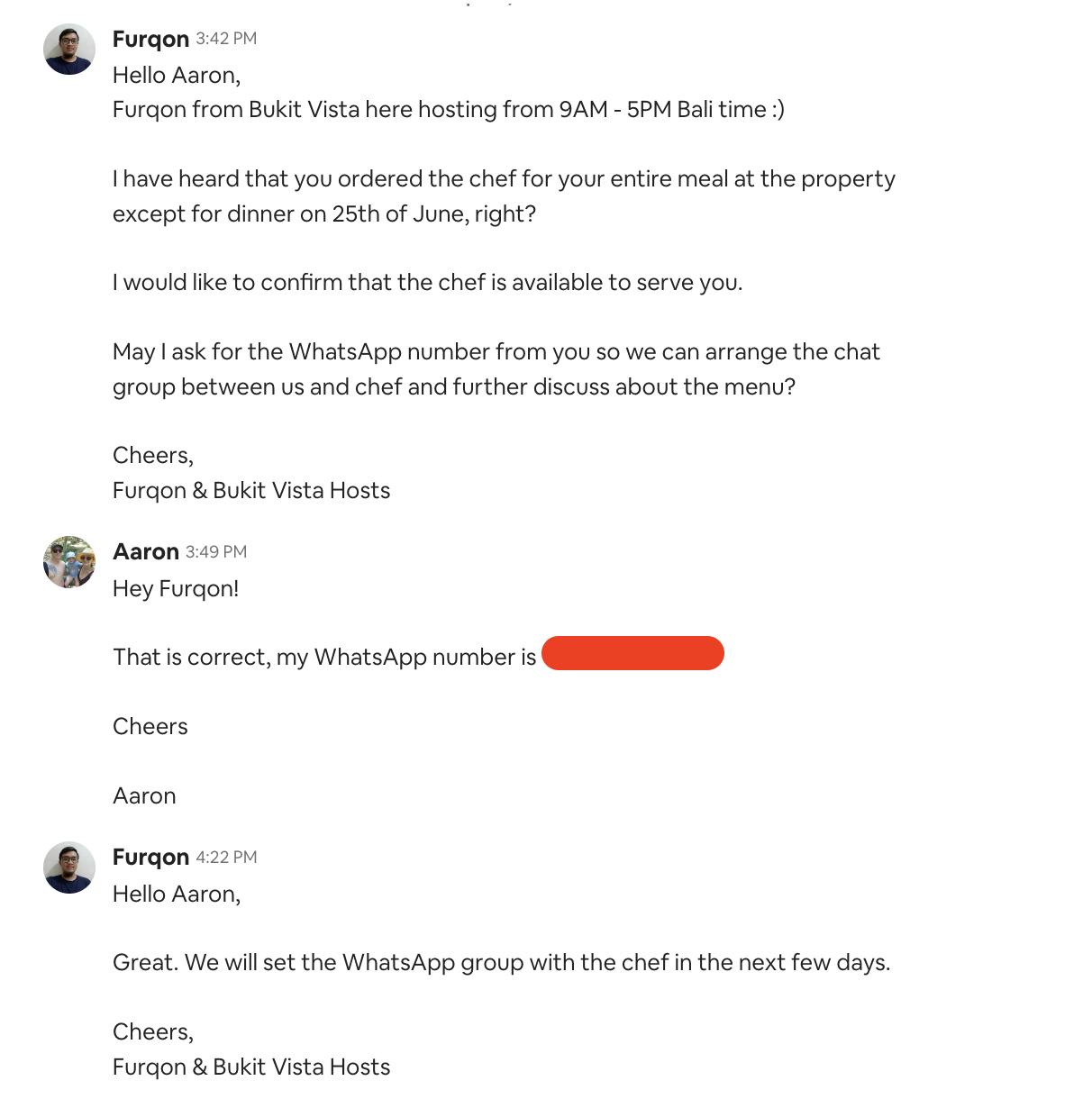This screenshot has width=1092, height=1108.
Task: Click the "That is correct, my WhatsApp number is" text
Action: [324, 657]
